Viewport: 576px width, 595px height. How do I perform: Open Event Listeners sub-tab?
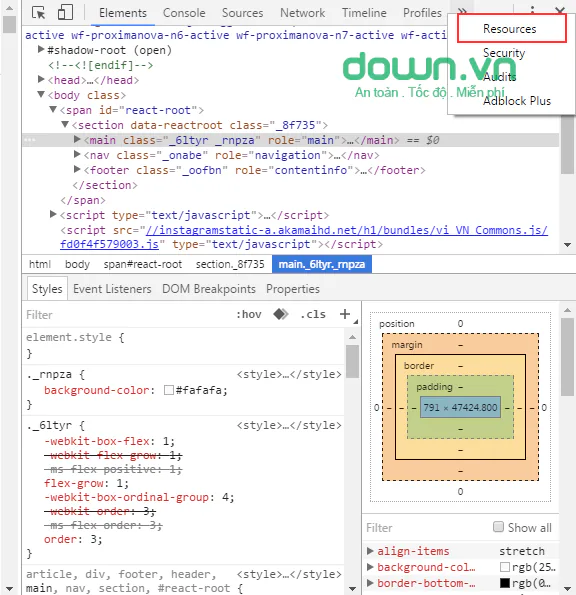112,289
